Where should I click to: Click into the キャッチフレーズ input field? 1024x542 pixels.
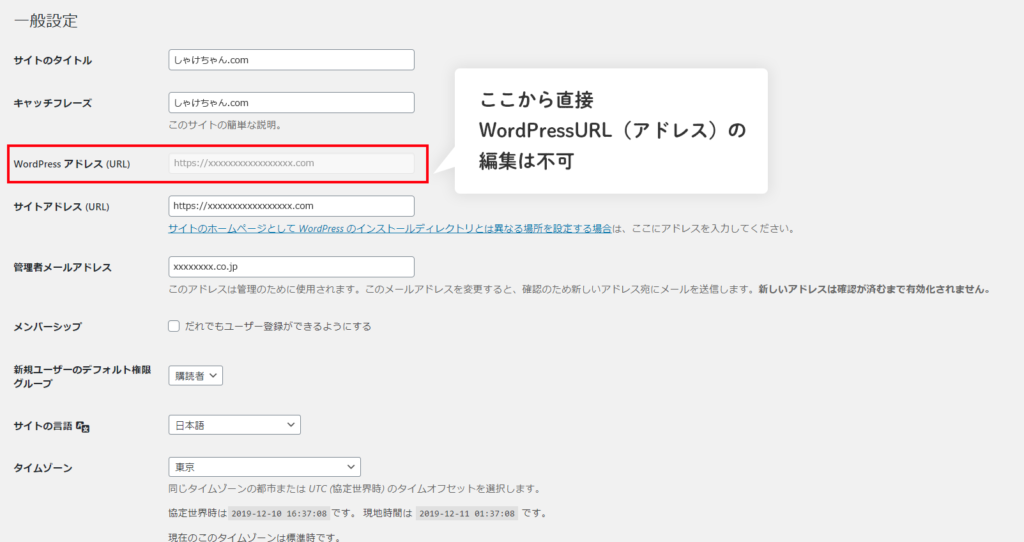pos(291,103)
